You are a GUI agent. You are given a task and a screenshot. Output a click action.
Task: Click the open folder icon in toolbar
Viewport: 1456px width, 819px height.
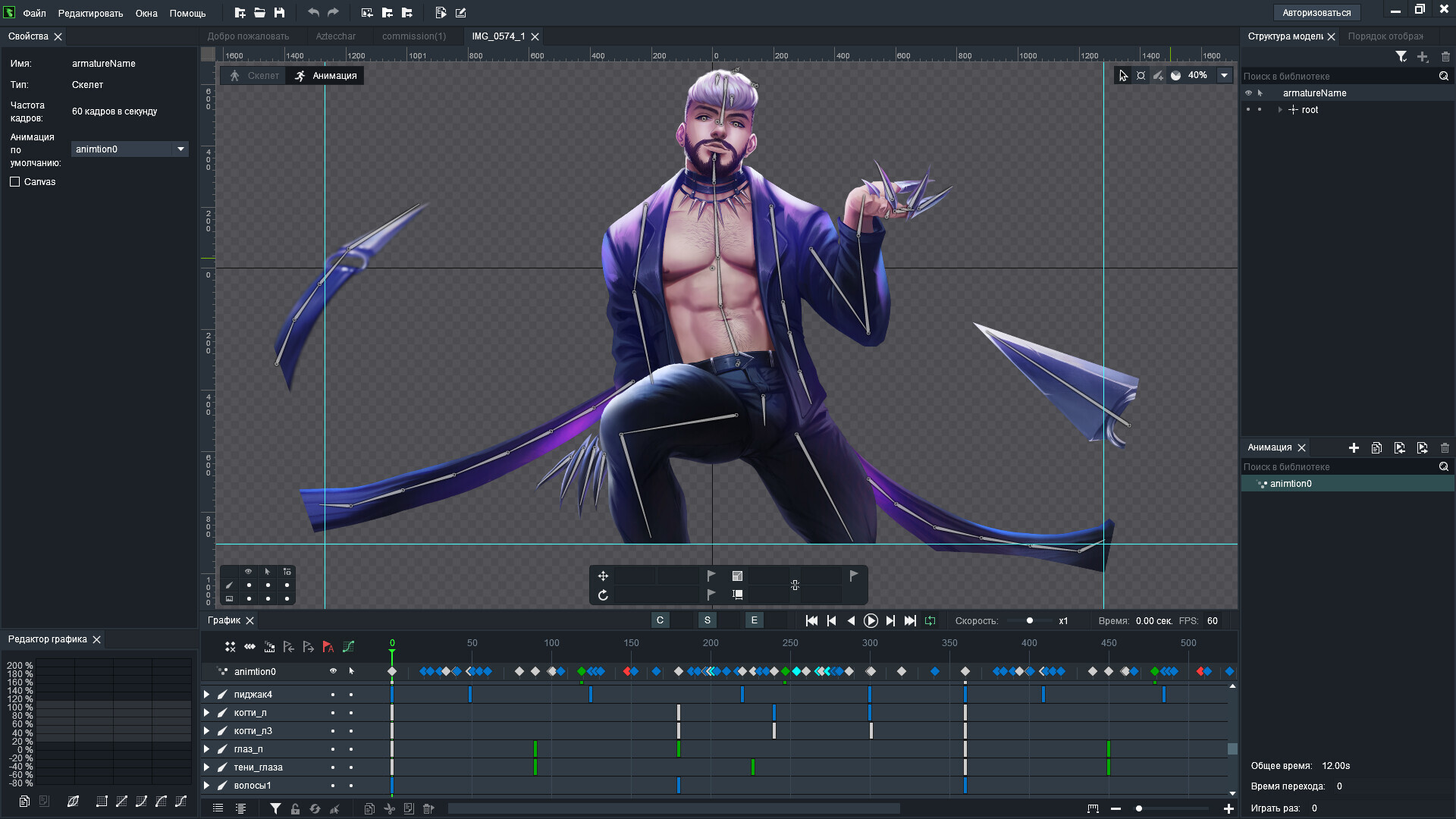pos(259,13)
